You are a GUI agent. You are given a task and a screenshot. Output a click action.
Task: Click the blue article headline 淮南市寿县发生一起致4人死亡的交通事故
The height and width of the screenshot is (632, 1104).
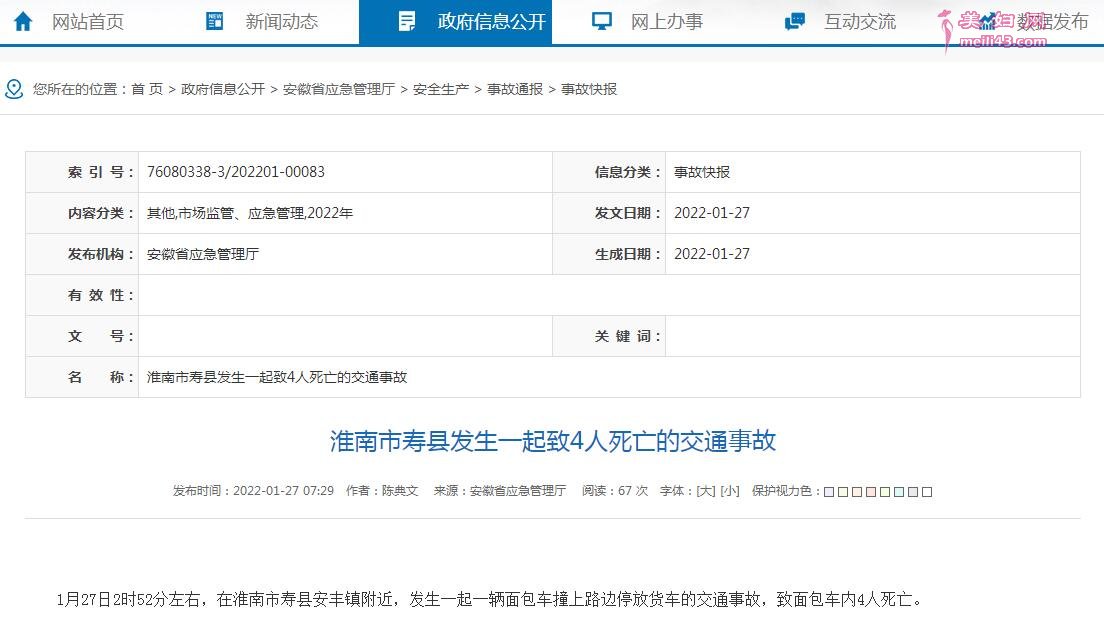tap(553, 441)
